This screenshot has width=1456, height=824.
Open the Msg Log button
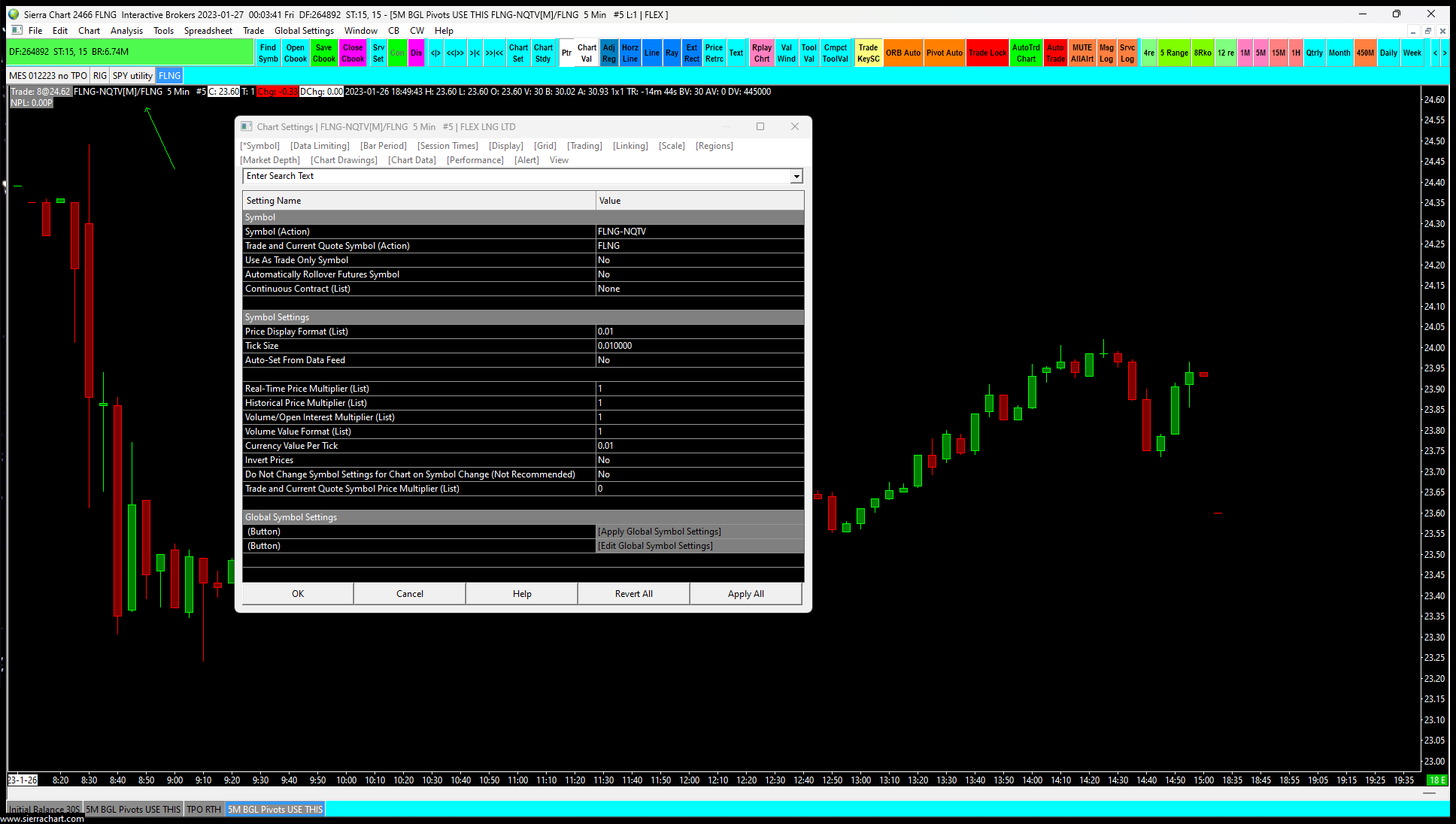tap(1106, 53)
